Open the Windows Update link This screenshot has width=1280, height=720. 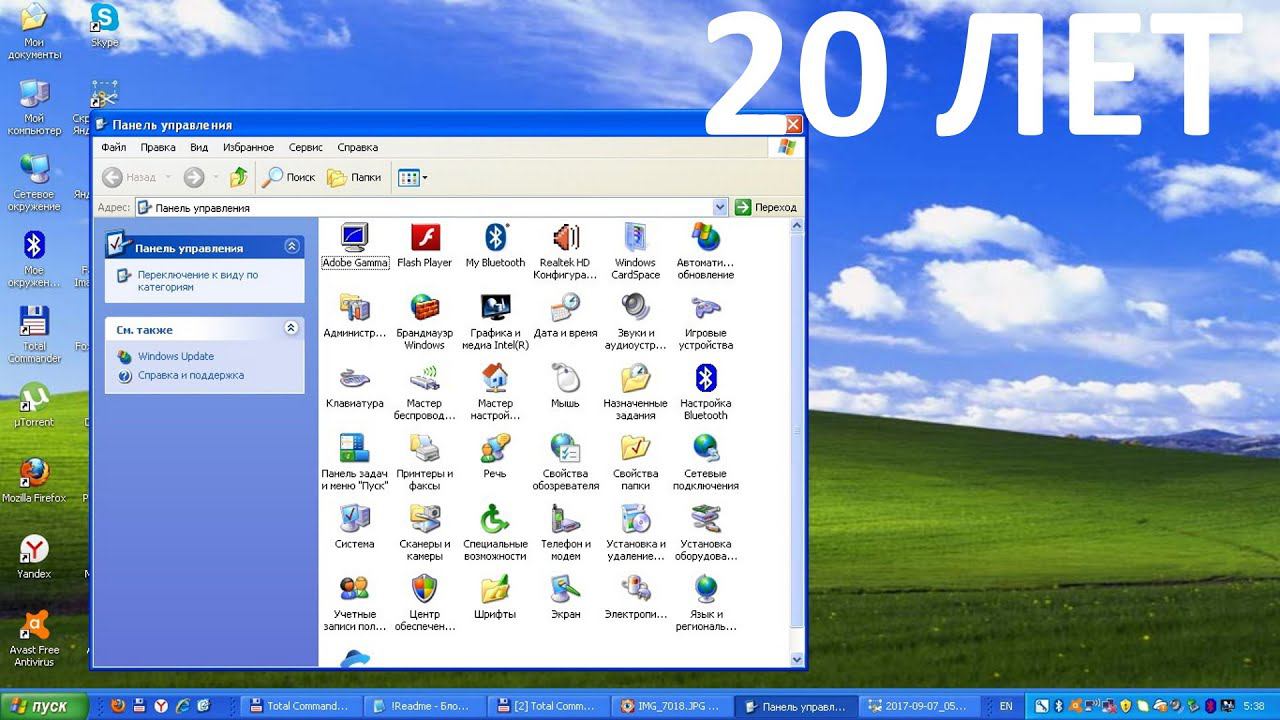pyautogui.click(x=176, y=356)
